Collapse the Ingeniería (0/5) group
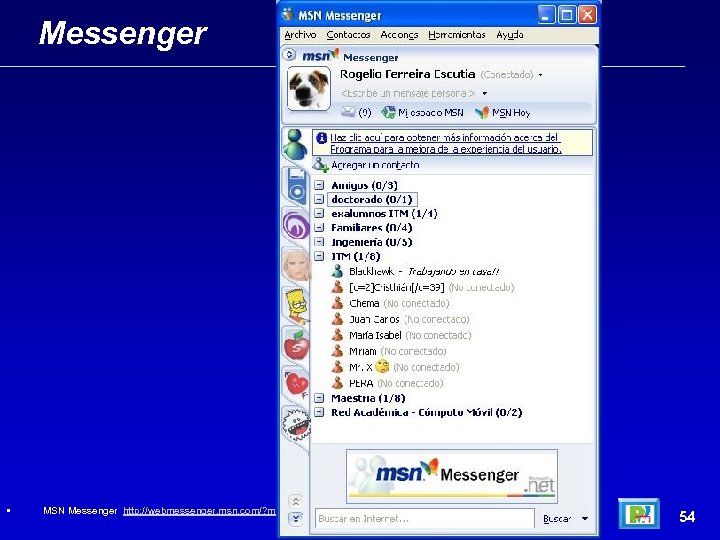 [319, 242]
